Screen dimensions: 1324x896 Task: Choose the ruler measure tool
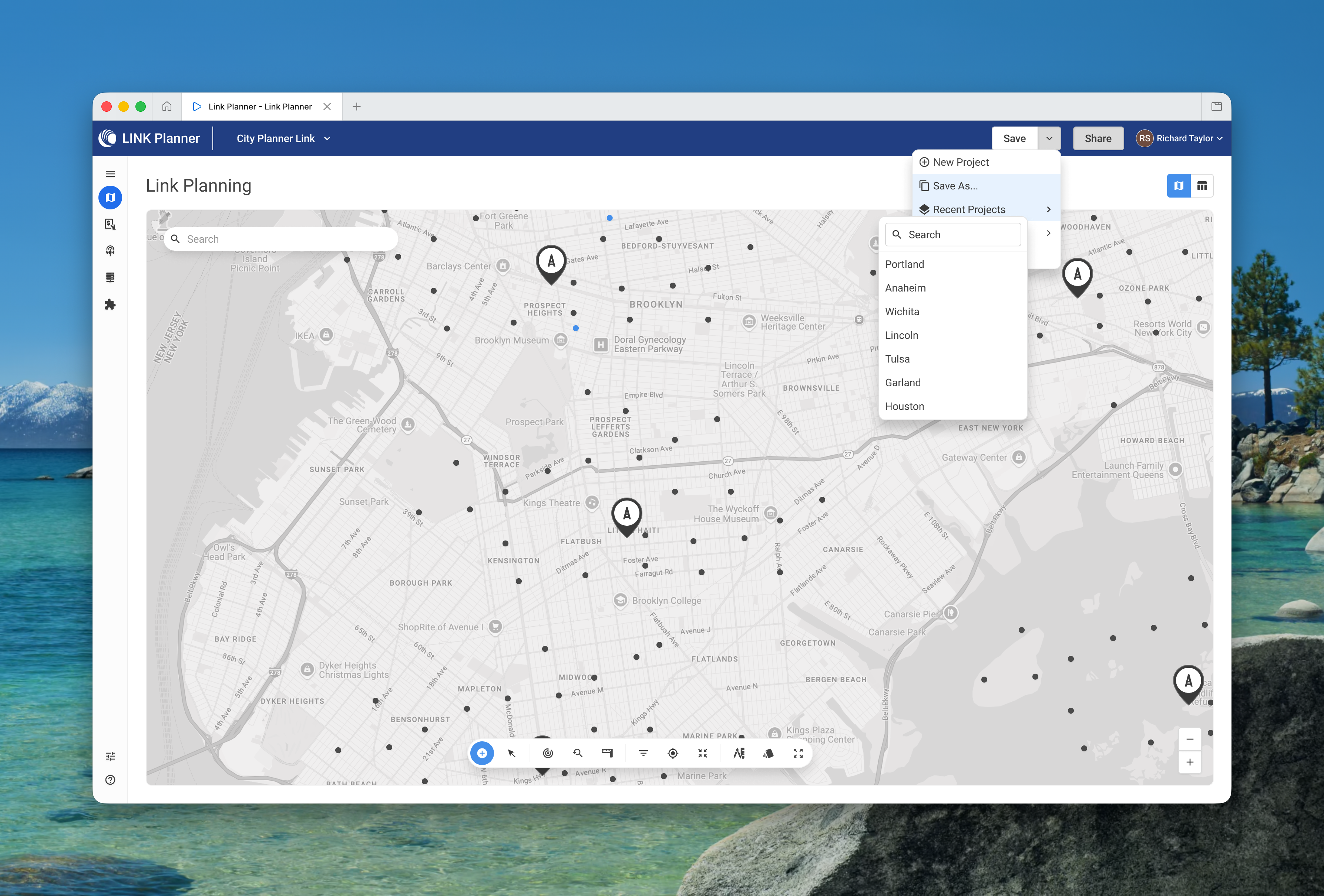coord(607,753)
